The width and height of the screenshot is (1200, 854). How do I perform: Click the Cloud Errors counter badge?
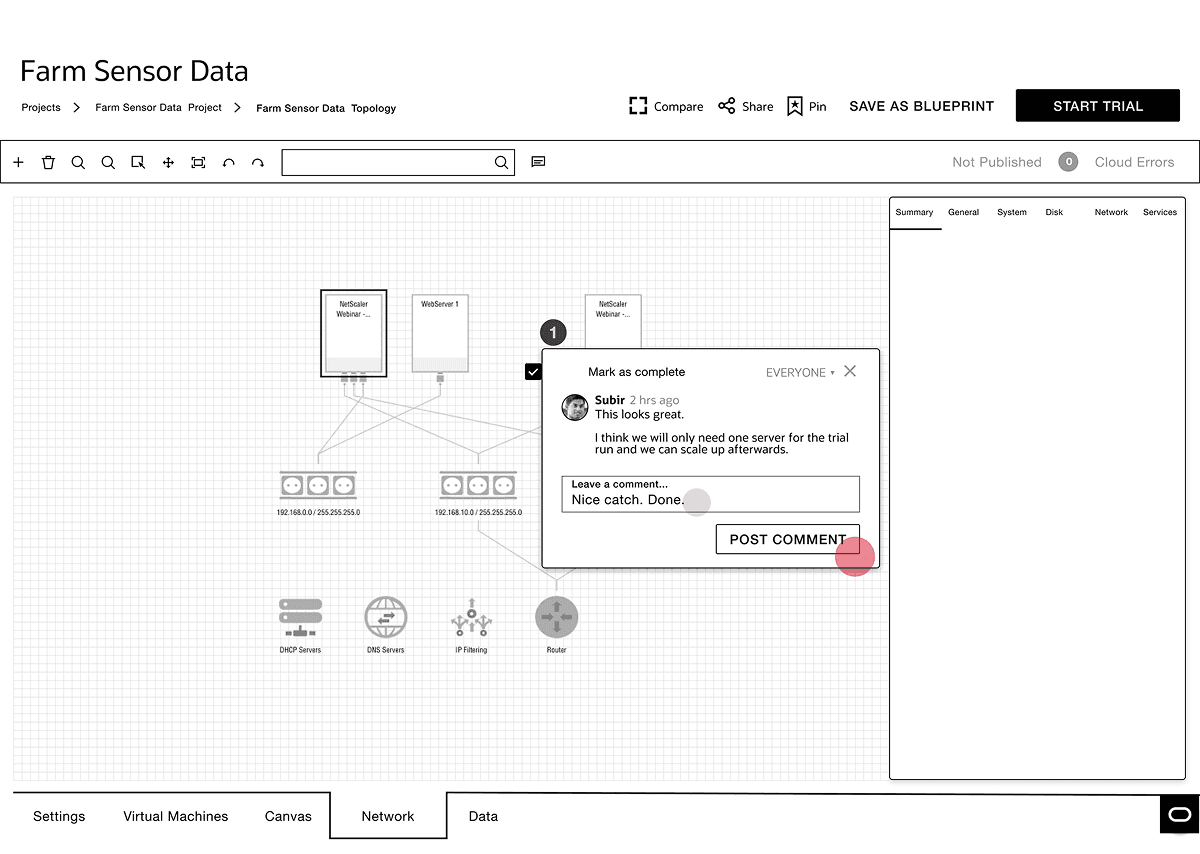(1068, 161)
